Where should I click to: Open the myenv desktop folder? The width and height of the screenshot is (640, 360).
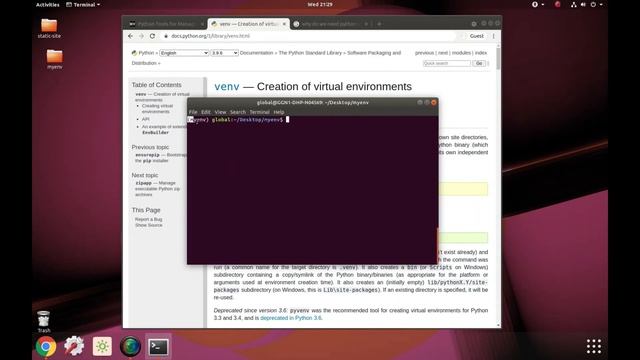pos(54,59)
